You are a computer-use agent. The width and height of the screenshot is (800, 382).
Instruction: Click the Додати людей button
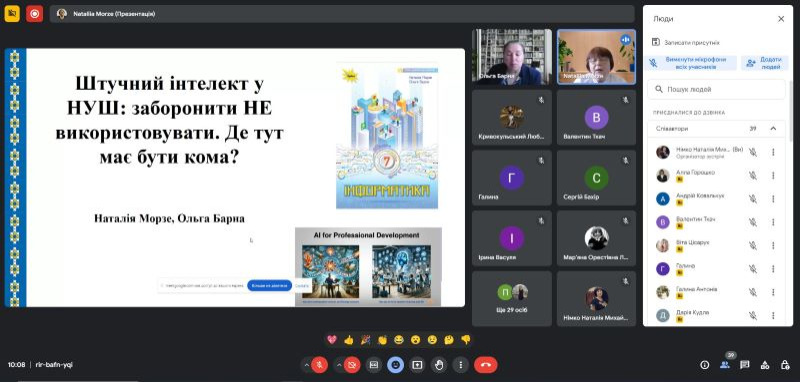coord(765,63)
